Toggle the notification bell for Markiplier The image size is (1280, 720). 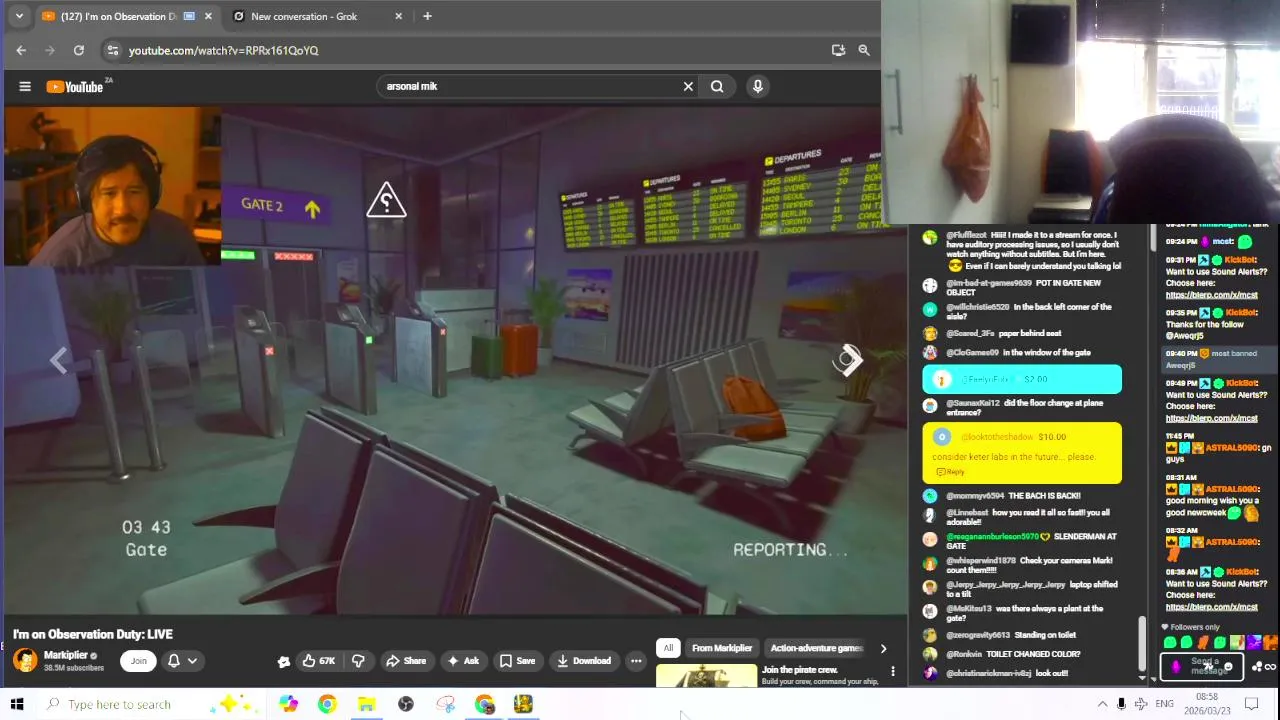pyautogui.click(x=174, y=660)
